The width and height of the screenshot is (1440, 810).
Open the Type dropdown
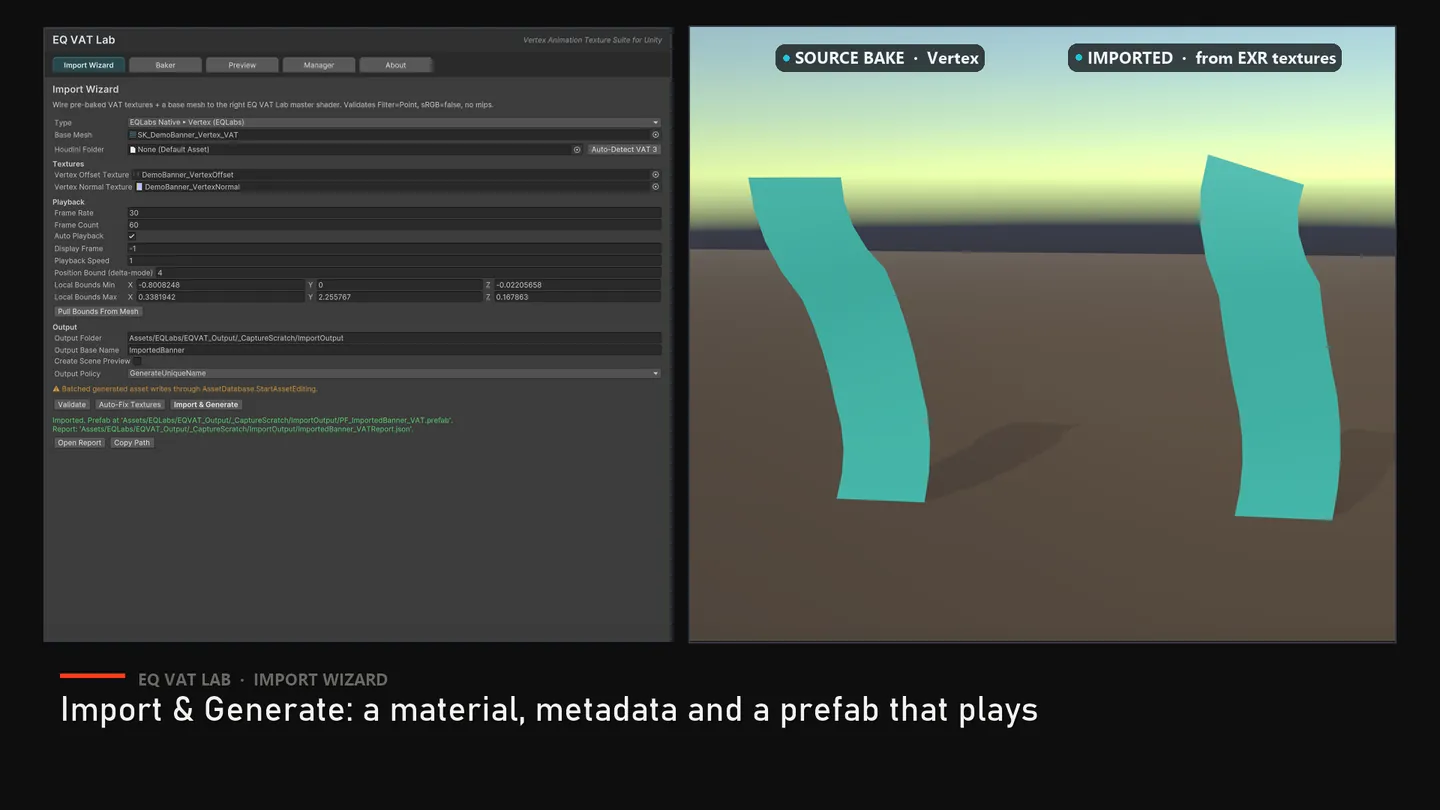coord(394,123)
